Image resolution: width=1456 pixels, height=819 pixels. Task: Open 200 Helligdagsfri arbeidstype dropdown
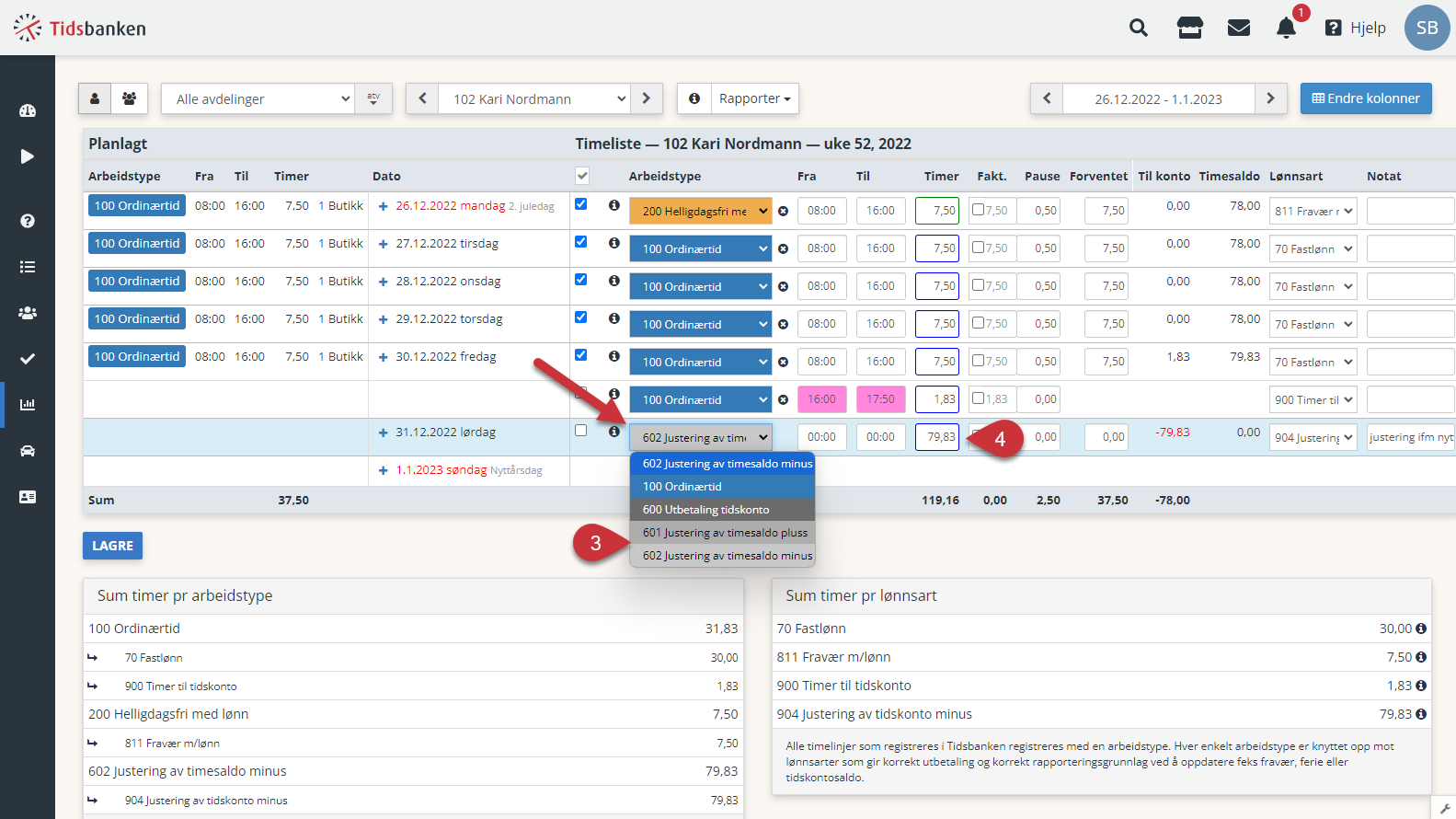[701, 211]
